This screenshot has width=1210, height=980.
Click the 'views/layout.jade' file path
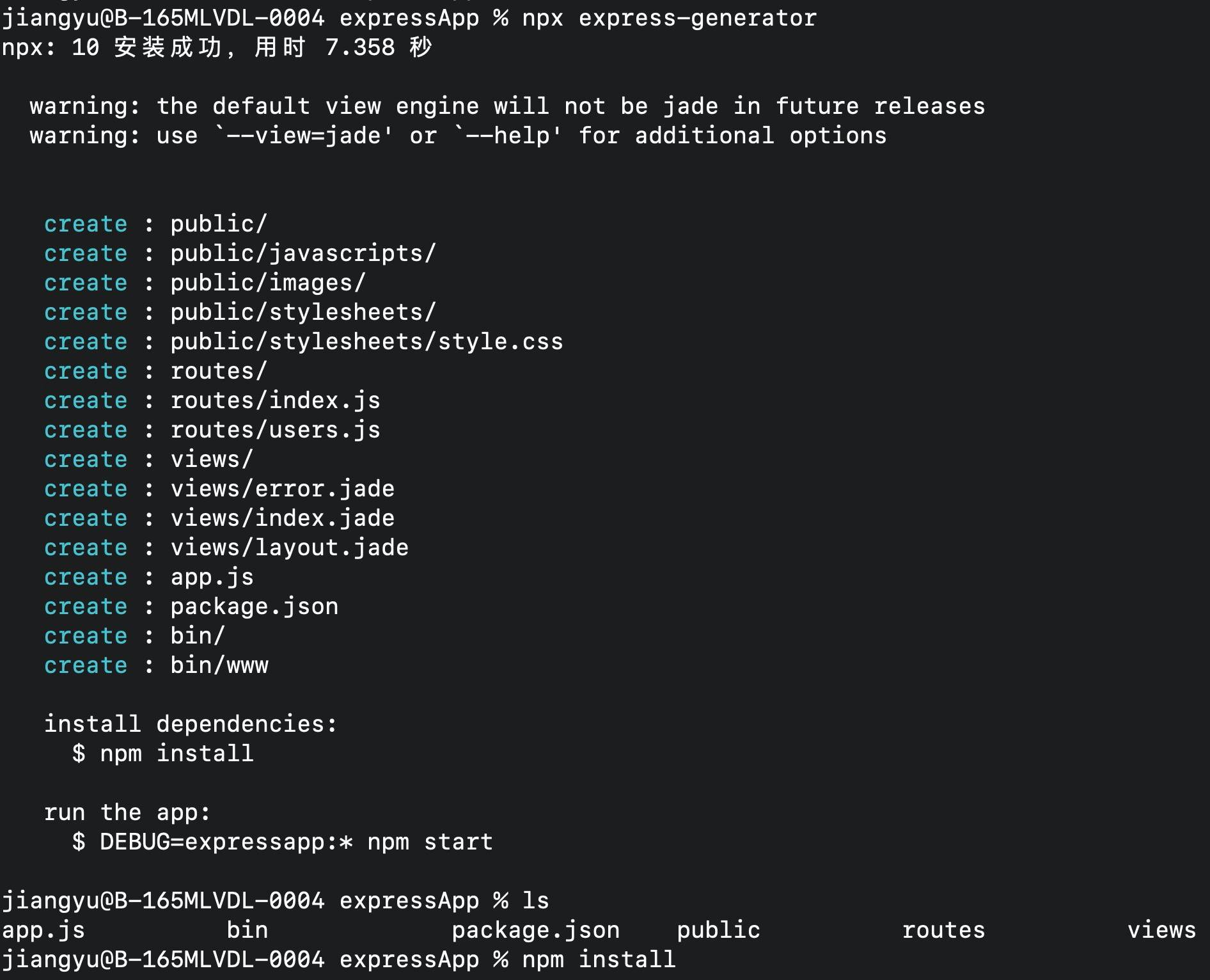click(x=289, y=548)
